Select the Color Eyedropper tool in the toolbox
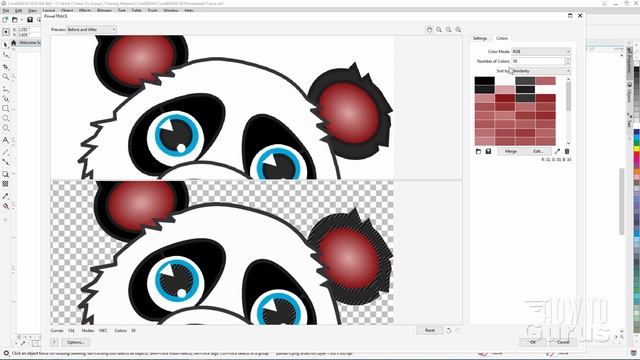 [6, 196]
